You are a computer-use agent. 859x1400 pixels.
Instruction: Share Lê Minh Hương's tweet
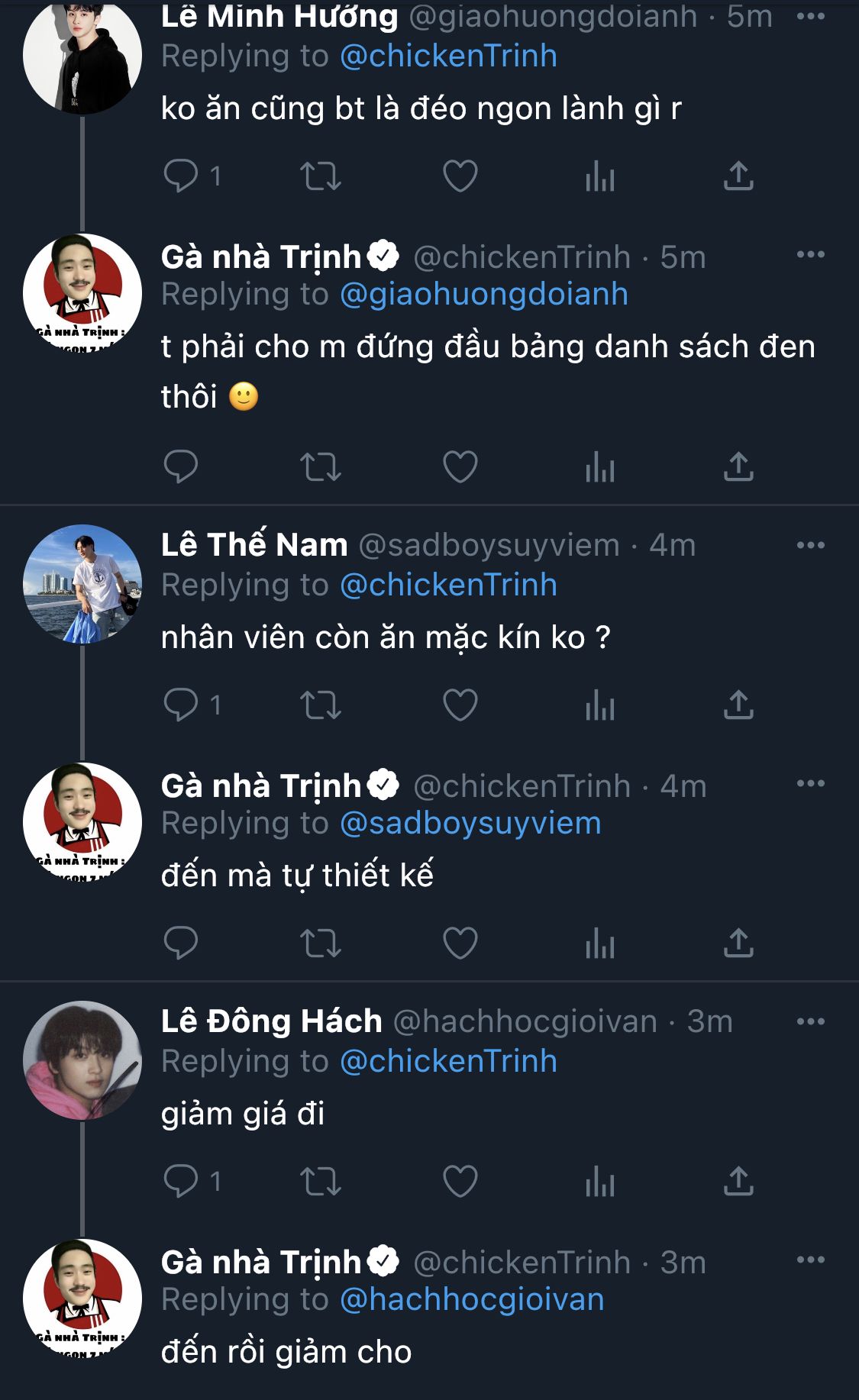738,176
